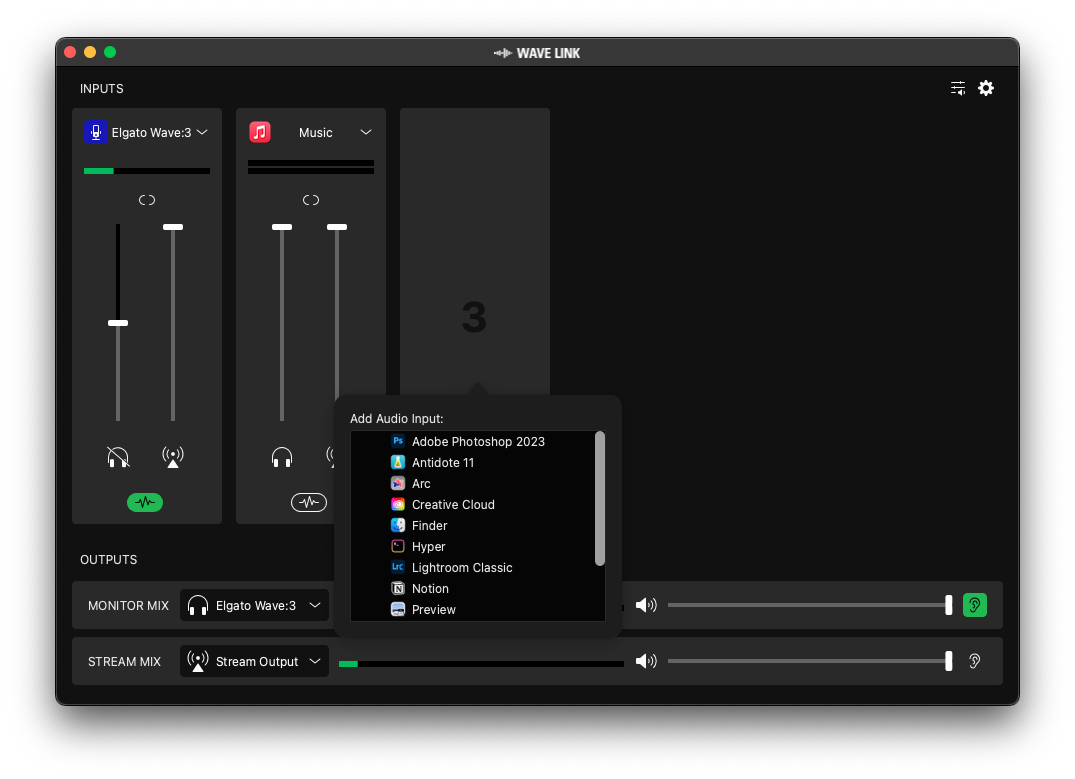Click the MONITOR MIX label

[x=128, y=606]
